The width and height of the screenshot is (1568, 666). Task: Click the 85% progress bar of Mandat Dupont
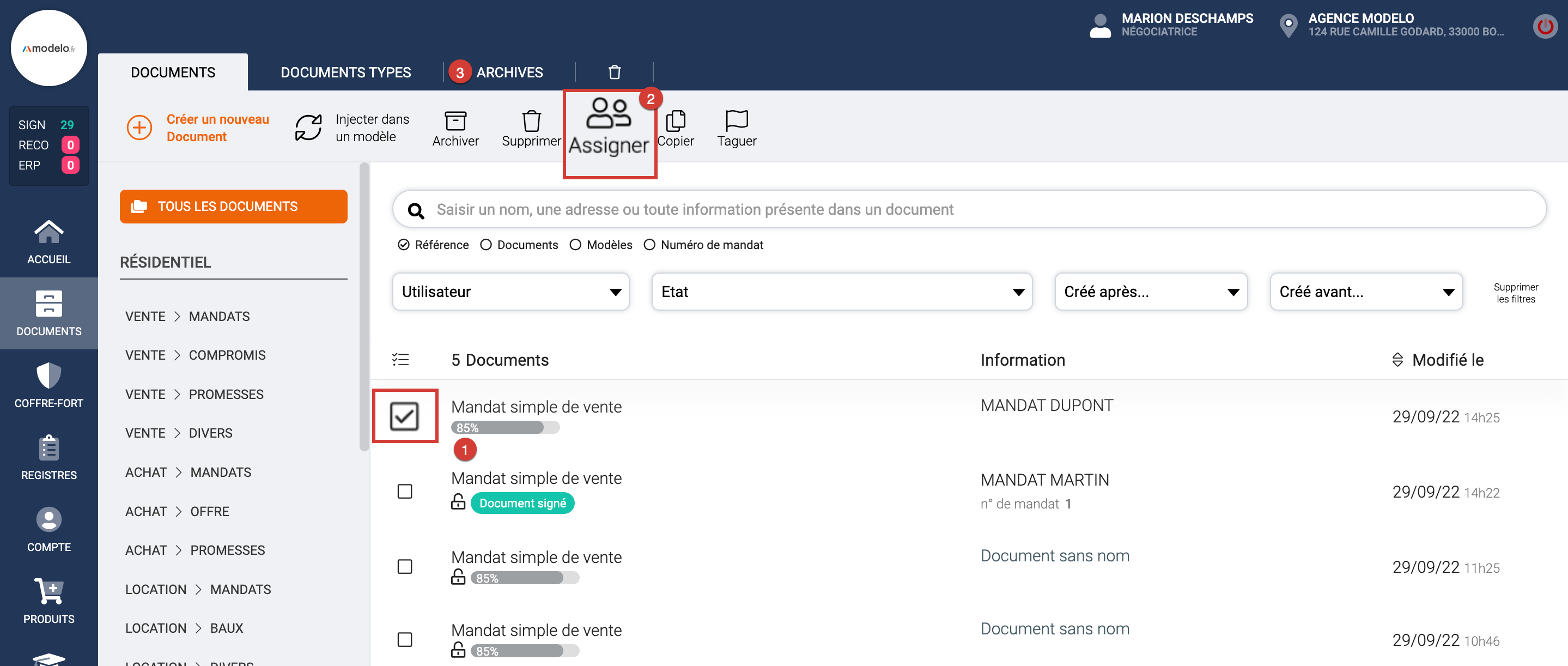[505, 428]
